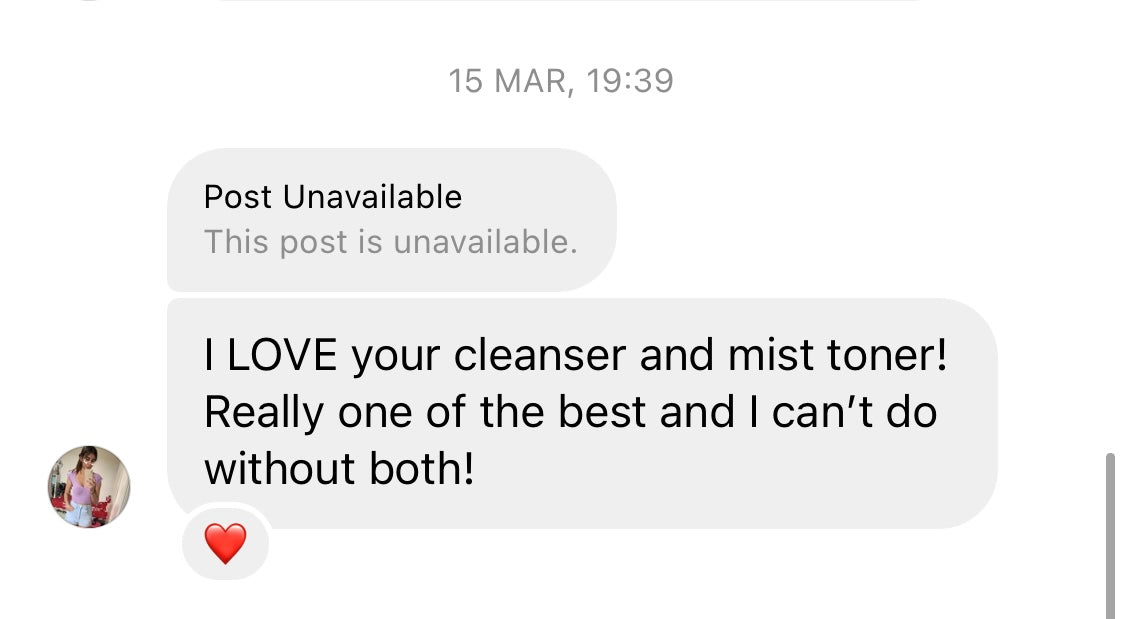1124x619 pixels.
Task: Click the word "unavailable." in the grey subtitle
Action: (485, 242)
